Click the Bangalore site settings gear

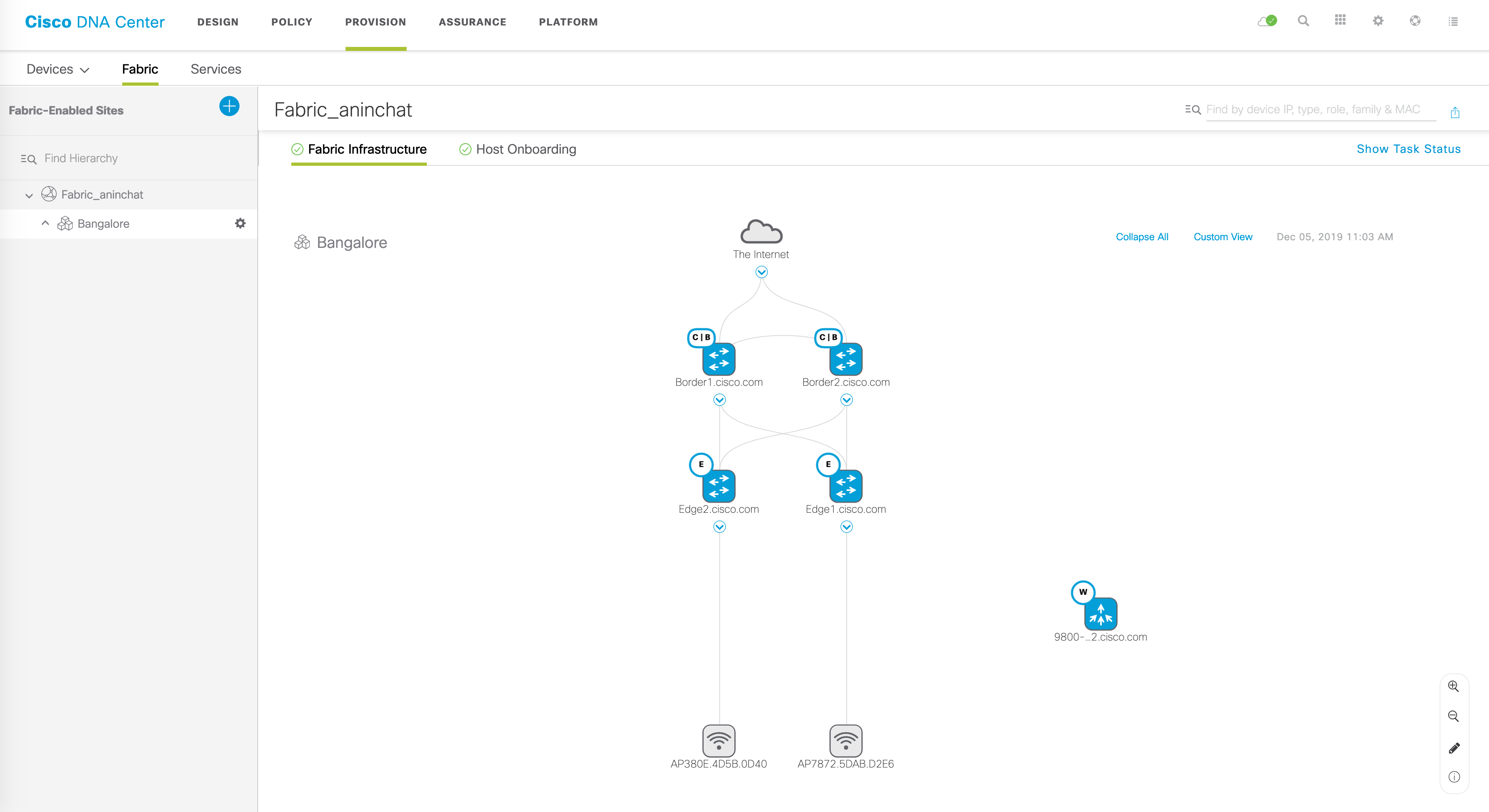[240, 223]
